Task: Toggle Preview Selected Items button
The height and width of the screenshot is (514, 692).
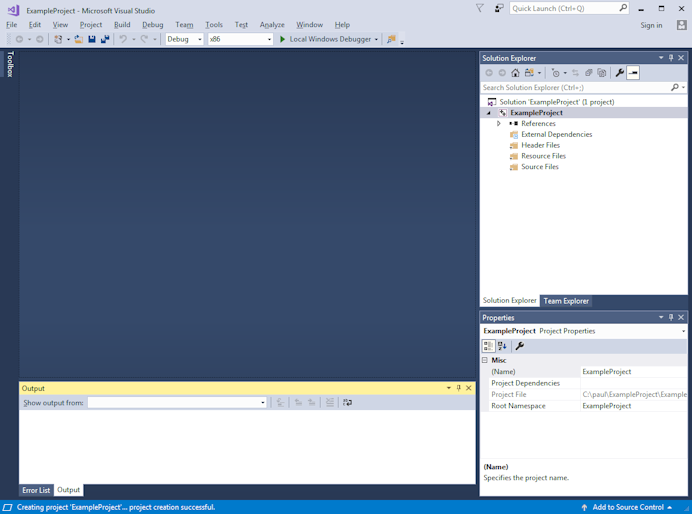Action: 633,73
